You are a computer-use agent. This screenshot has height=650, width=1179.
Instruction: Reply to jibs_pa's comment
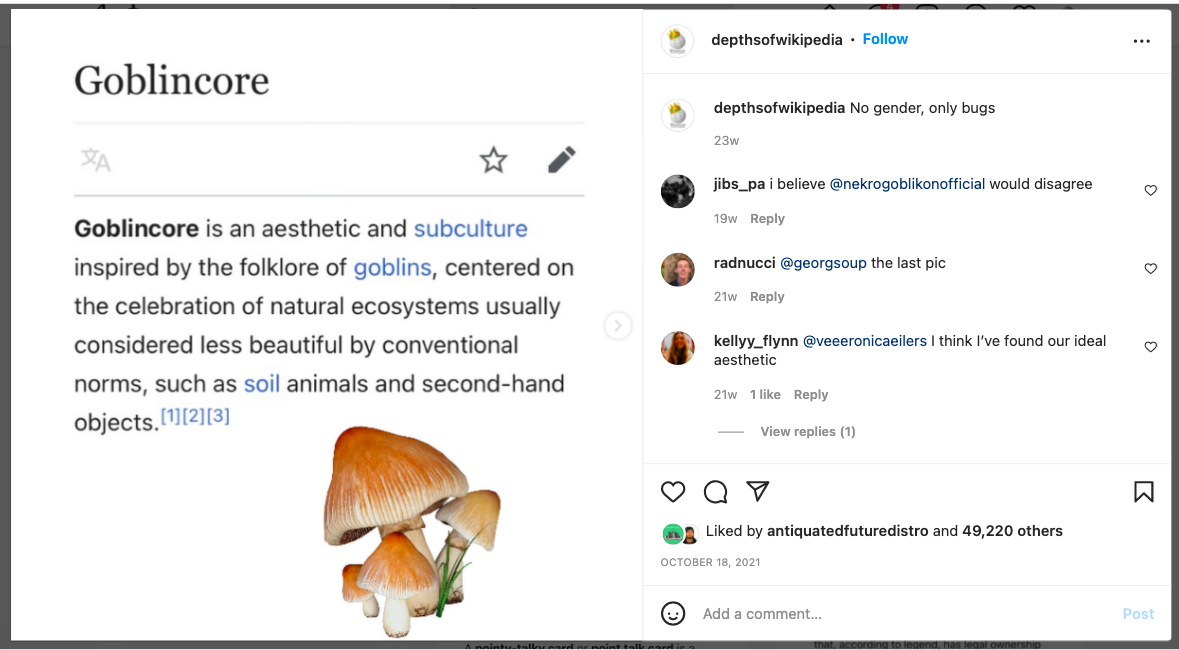coord(767,219)
